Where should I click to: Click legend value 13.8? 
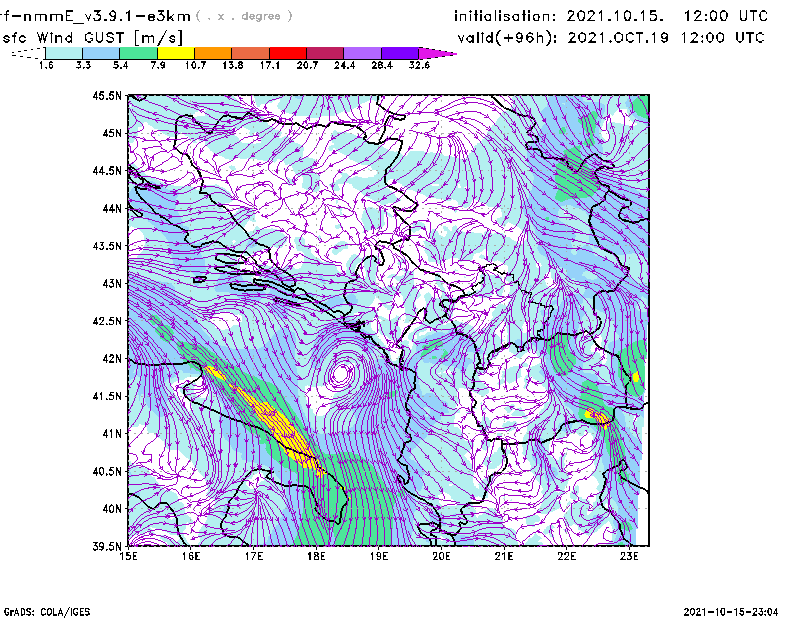[233, 65]
